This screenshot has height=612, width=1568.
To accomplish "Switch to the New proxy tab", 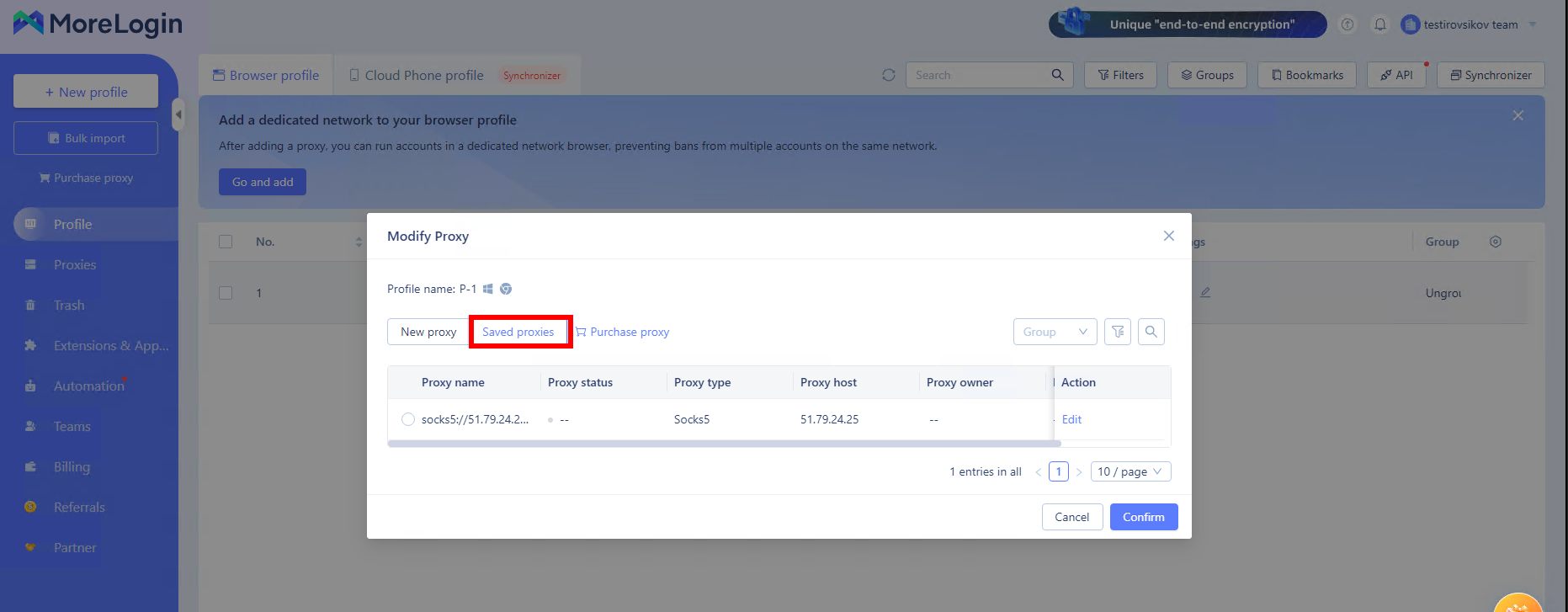I will (428, 332).
